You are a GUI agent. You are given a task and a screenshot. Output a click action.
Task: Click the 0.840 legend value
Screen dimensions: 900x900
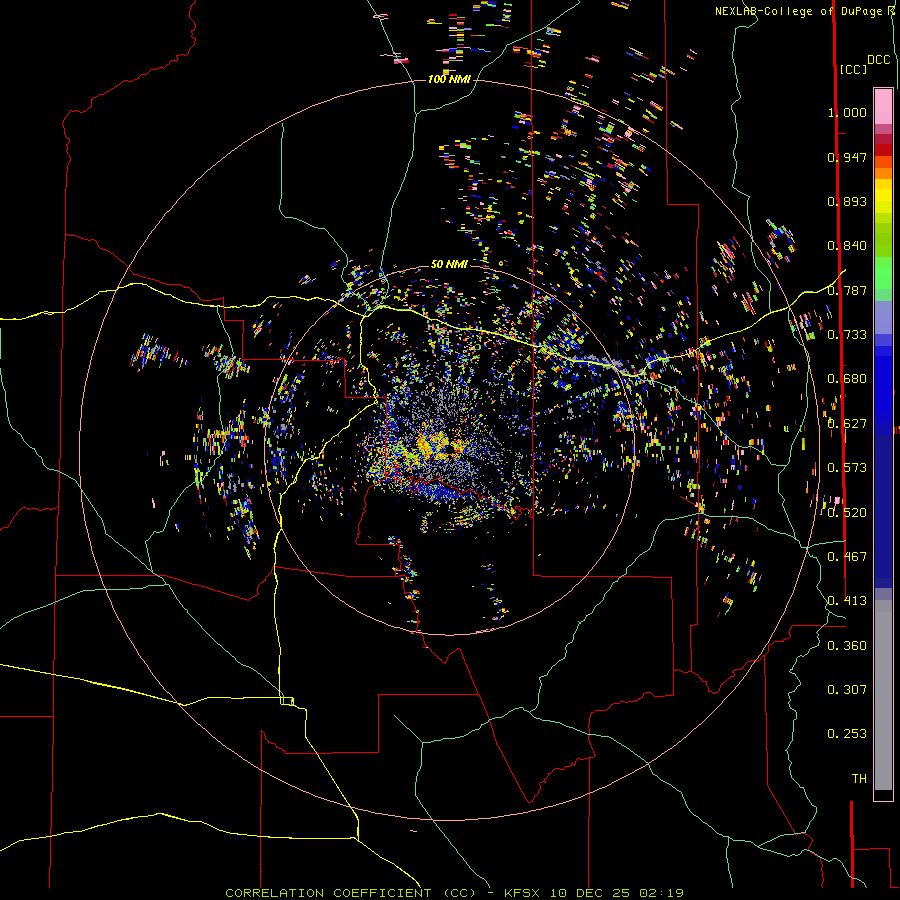click(x=847, y=246)
